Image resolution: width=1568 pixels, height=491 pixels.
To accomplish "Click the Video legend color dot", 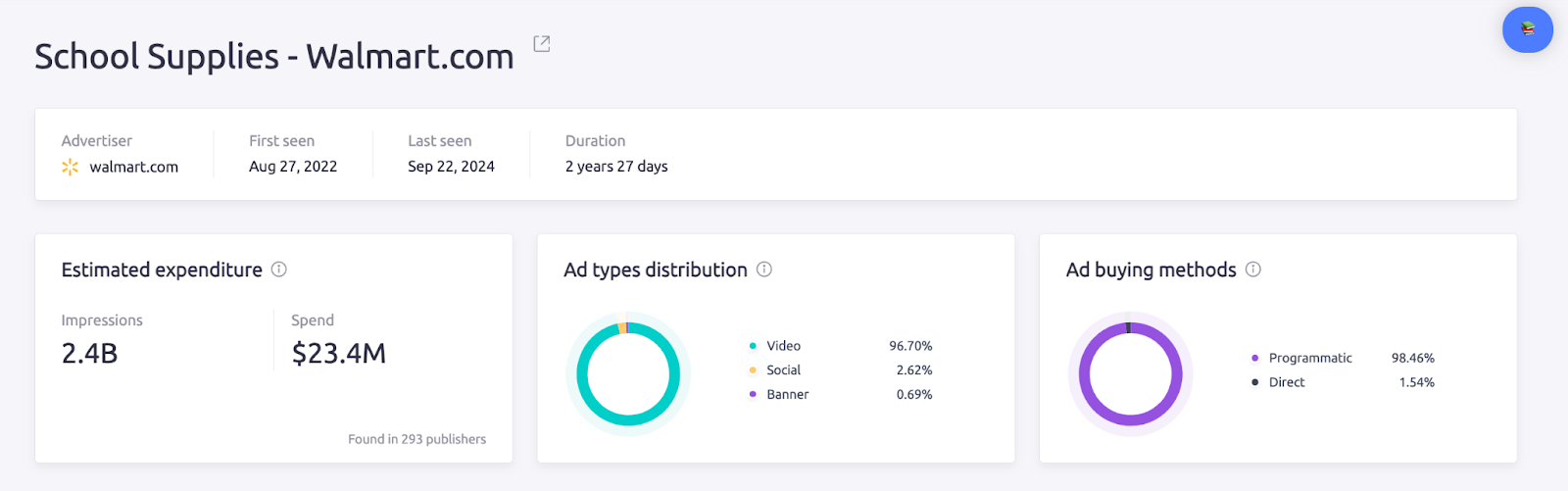I will (x=753, y=346).
